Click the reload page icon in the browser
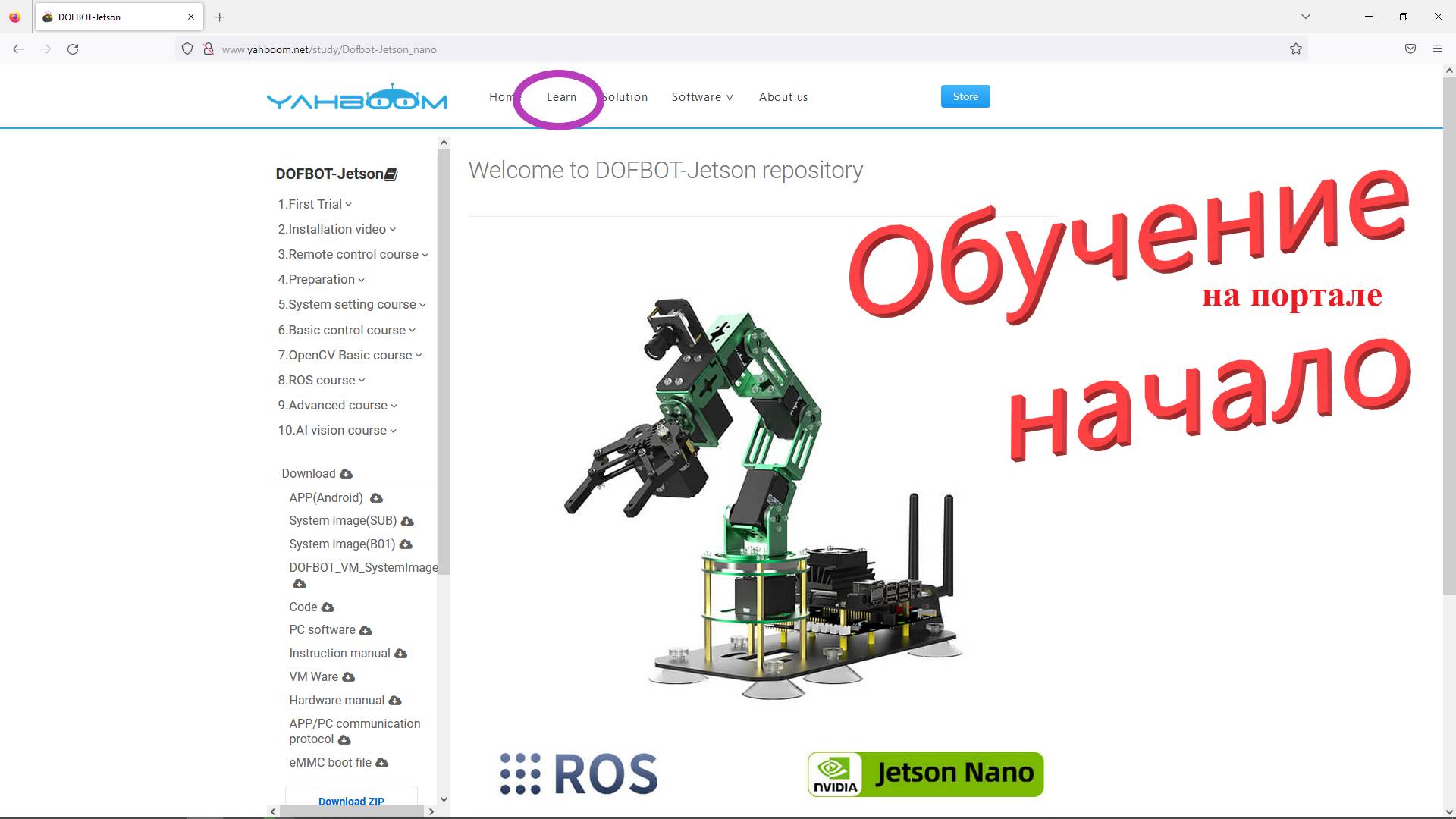Screen dimensions: 1456x819 click(x=73, y=48)
